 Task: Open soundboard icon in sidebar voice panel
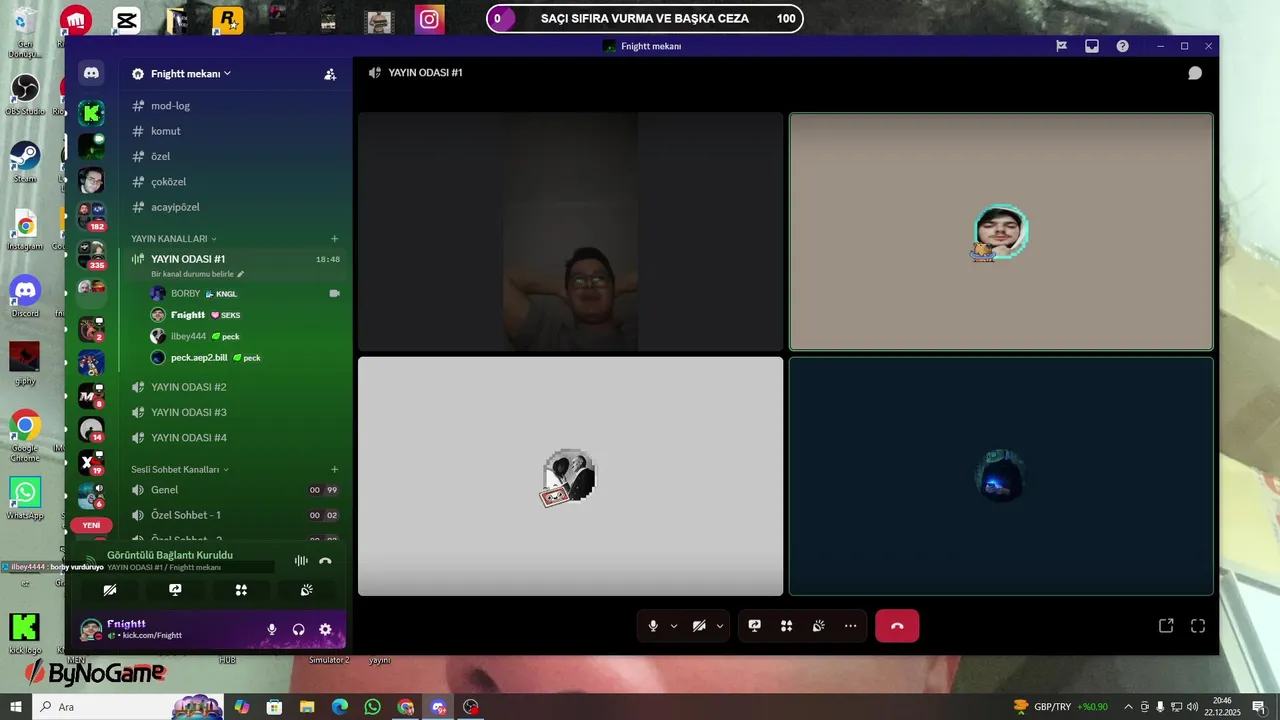[307, 590]
